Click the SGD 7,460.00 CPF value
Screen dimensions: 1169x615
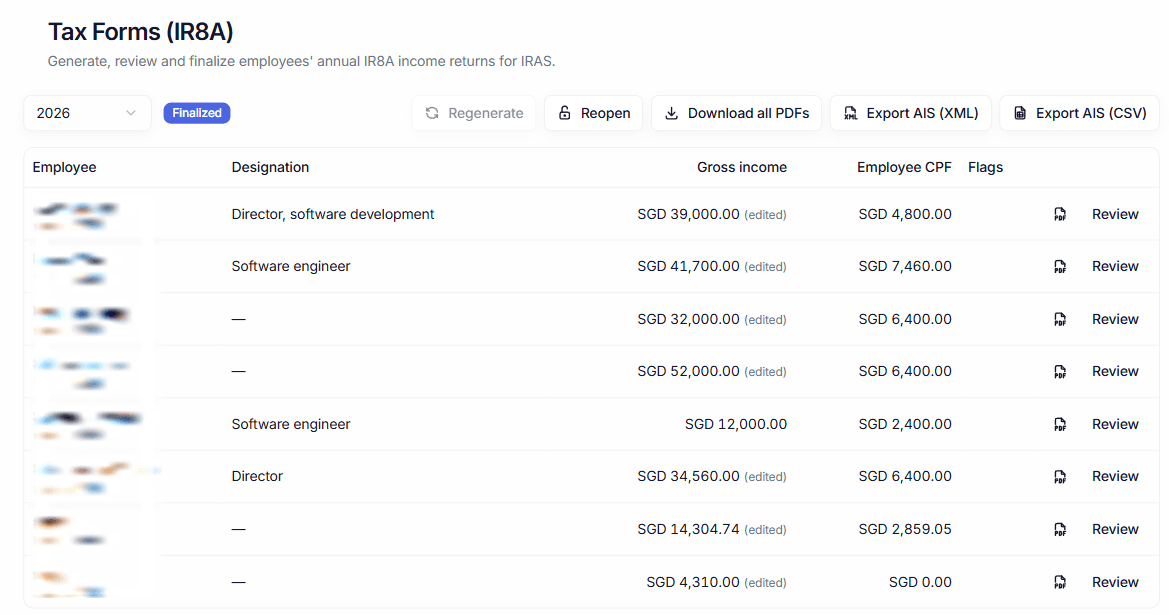tap(904, 266)
